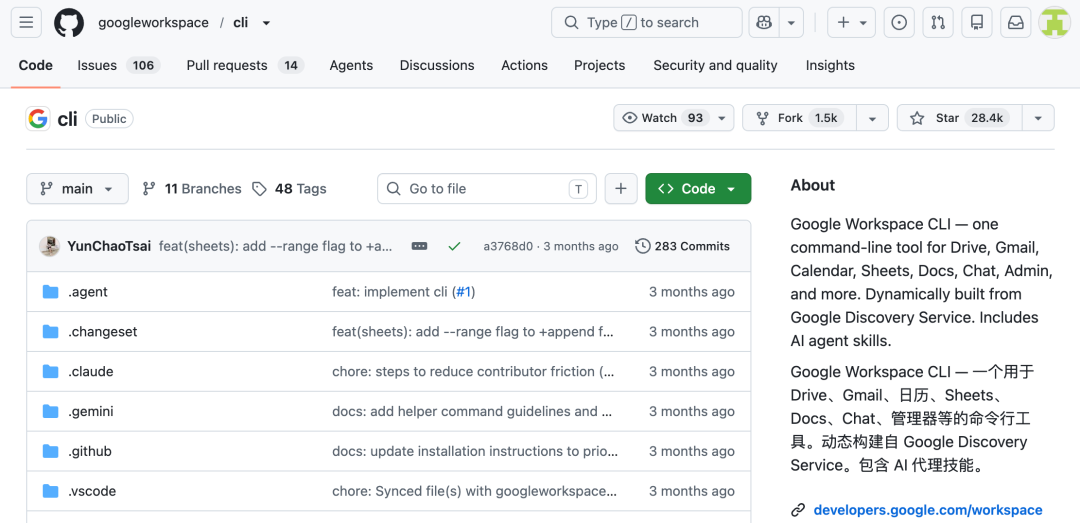Viewport: 1080px width, 523px height.
Task: Expand repository switcher caret after cli
Action: point(267,23)
